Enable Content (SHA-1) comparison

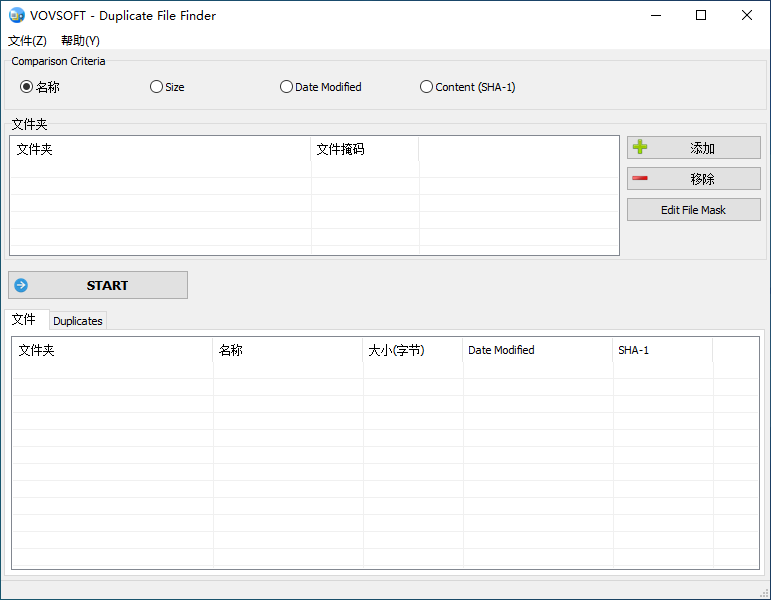(427, 87)
